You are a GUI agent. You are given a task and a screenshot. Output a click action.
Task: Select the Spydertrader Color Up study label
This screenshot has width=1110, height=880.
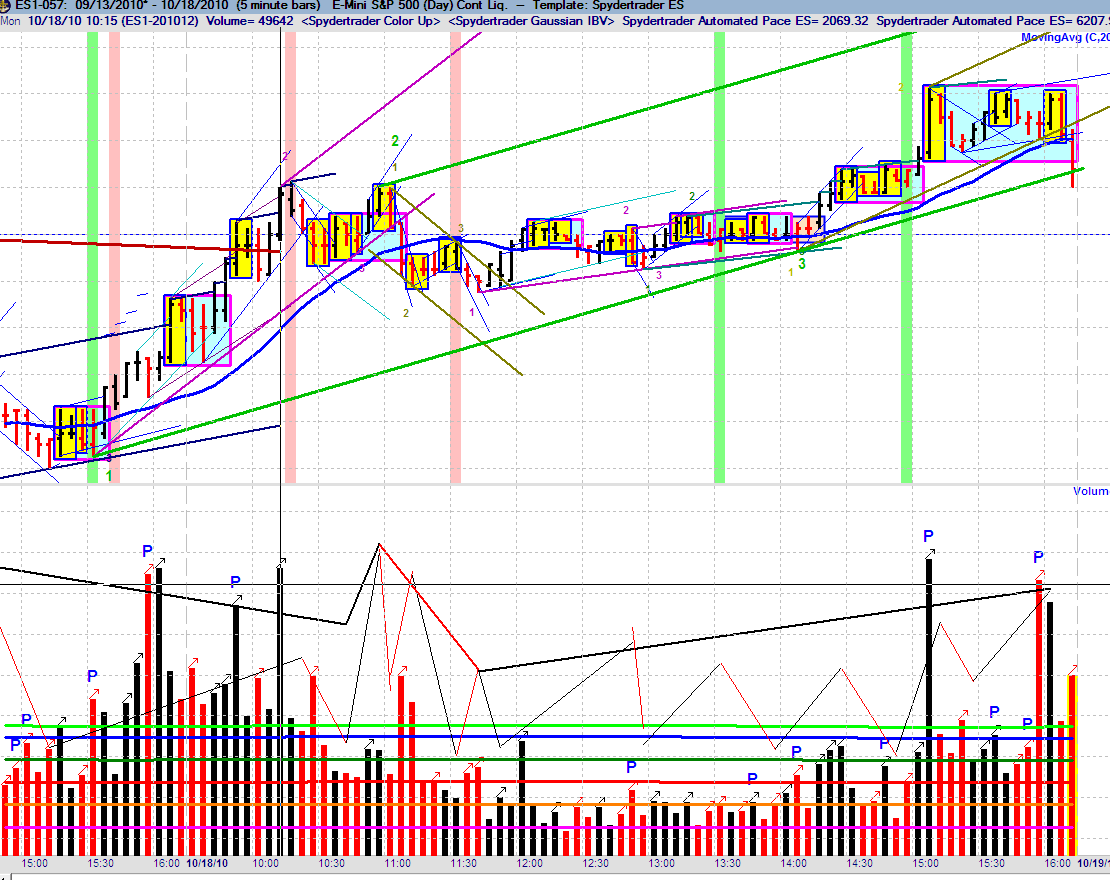372,21
